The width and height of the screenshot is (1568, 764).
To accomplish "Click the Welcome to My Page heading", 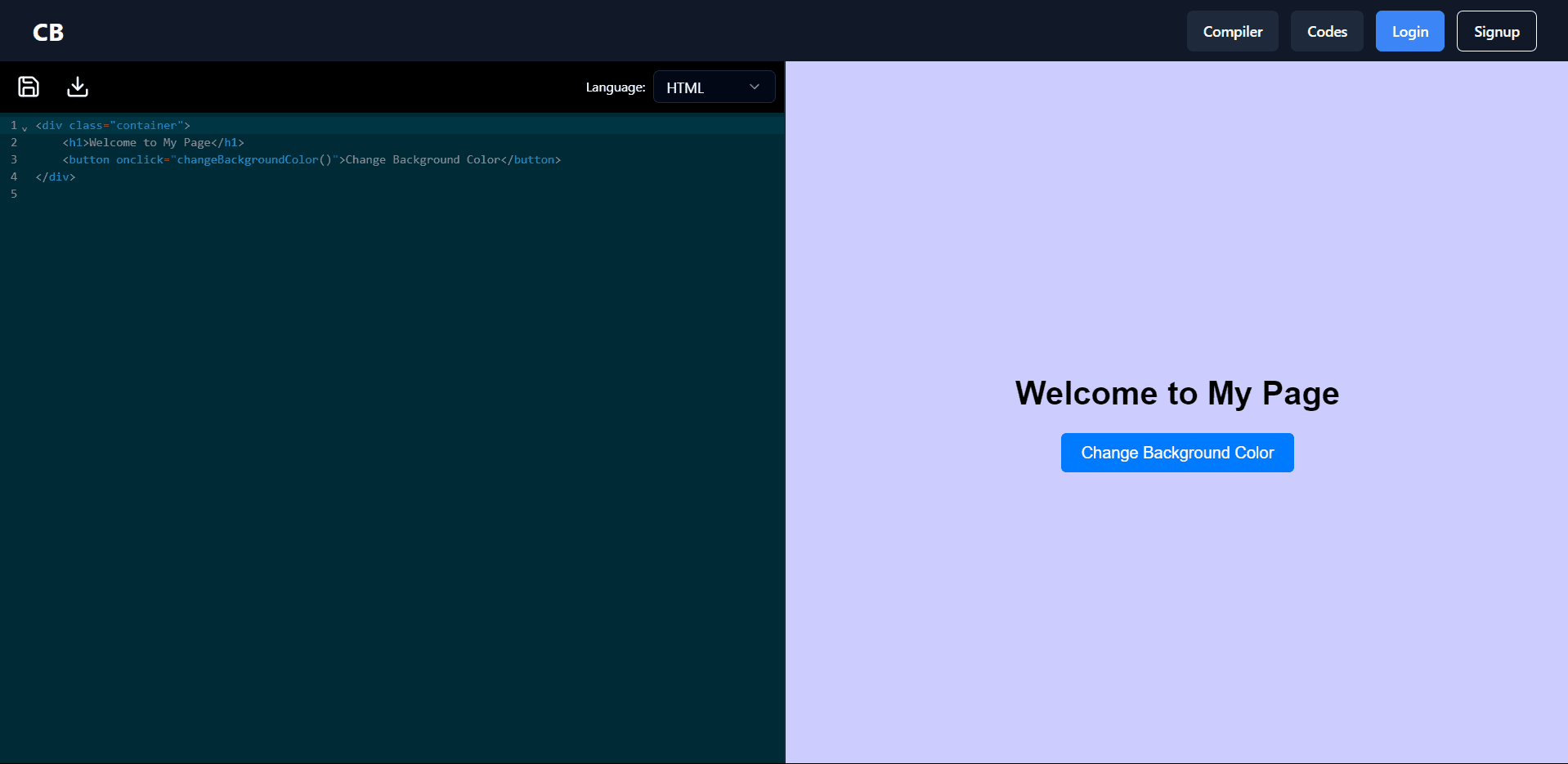I will (x=1176, y=393).
